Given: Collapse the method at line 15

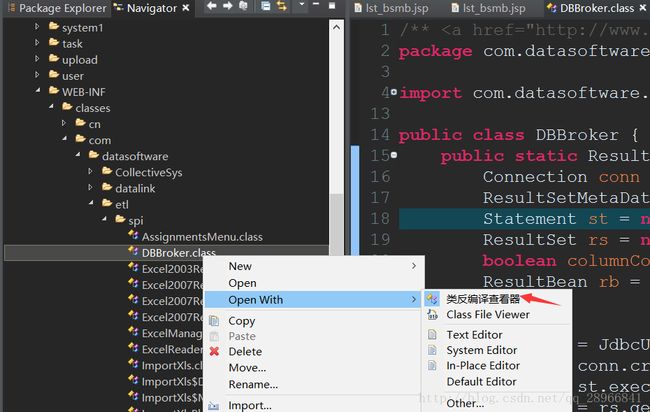Looking at the screenshot, I should [394, 155].
